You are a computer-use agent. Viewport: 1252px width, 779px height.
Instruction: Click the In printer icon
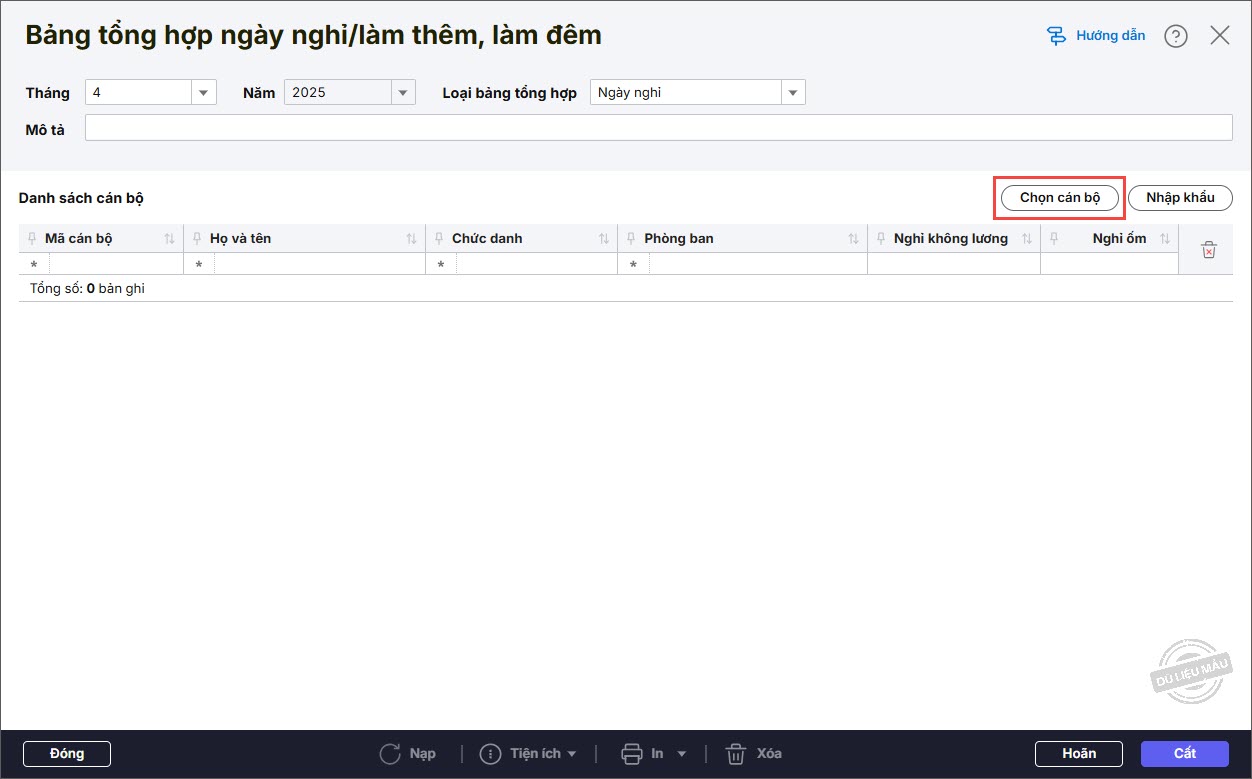point(631,754)
